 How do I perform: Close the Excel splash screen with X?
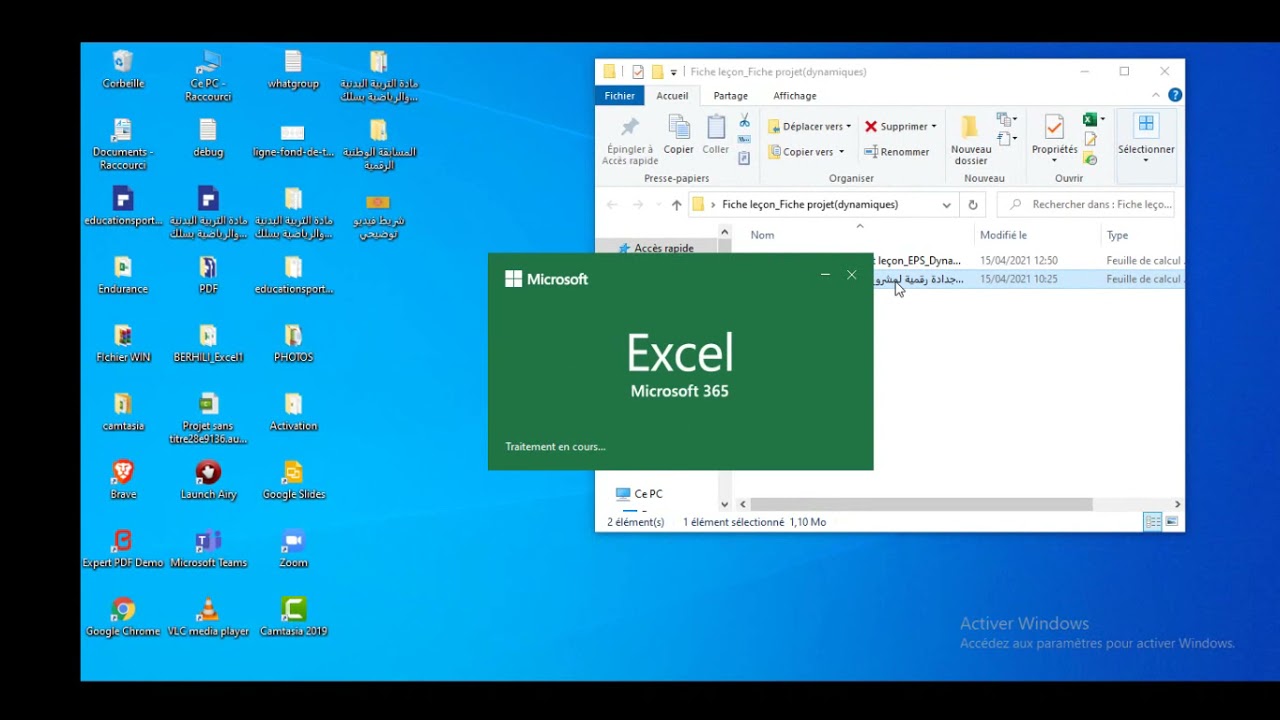(851, 275)
